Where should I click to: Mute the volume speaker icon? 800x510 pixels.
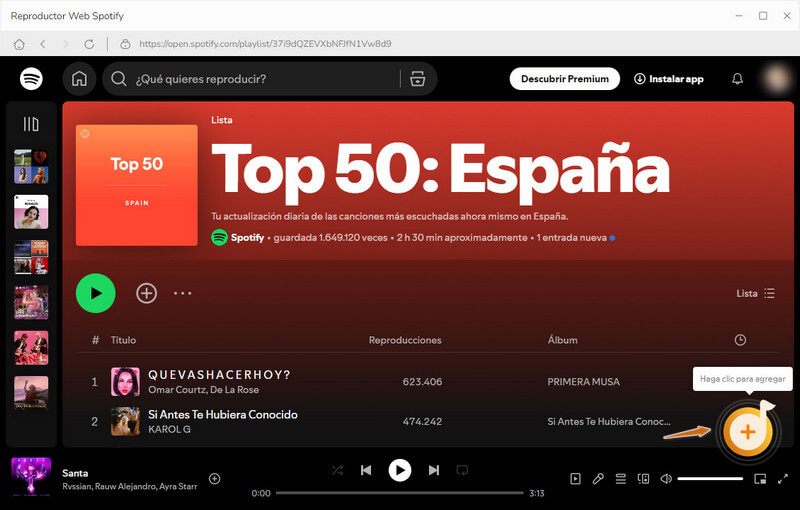point(666,478)
